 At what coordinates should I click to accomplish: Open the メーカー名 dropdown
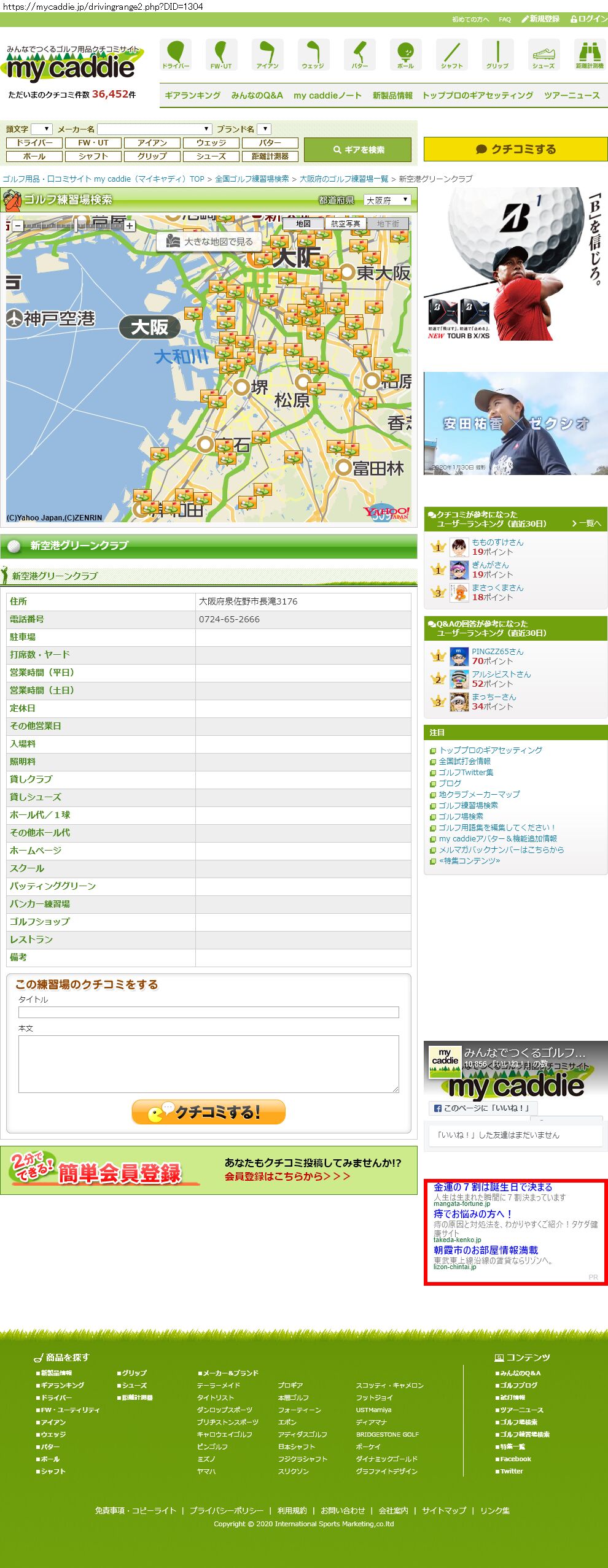[155, 129]
